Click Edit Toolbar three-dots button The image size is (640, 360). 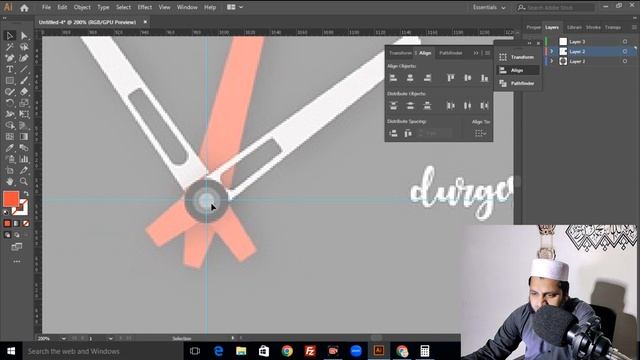(x=17, y=261)
